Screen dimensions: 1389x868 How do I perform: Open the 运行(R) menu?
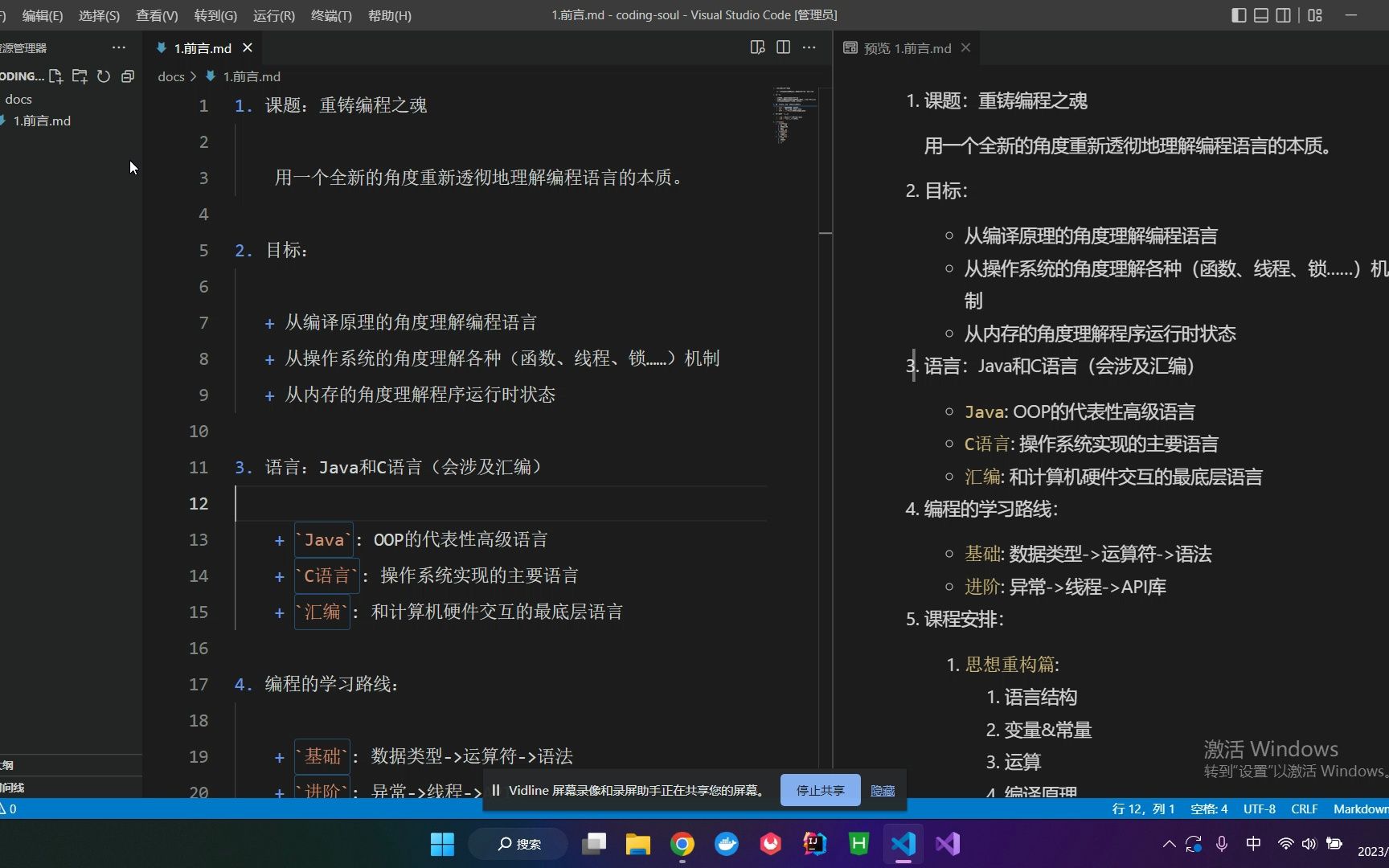[274, 15]
